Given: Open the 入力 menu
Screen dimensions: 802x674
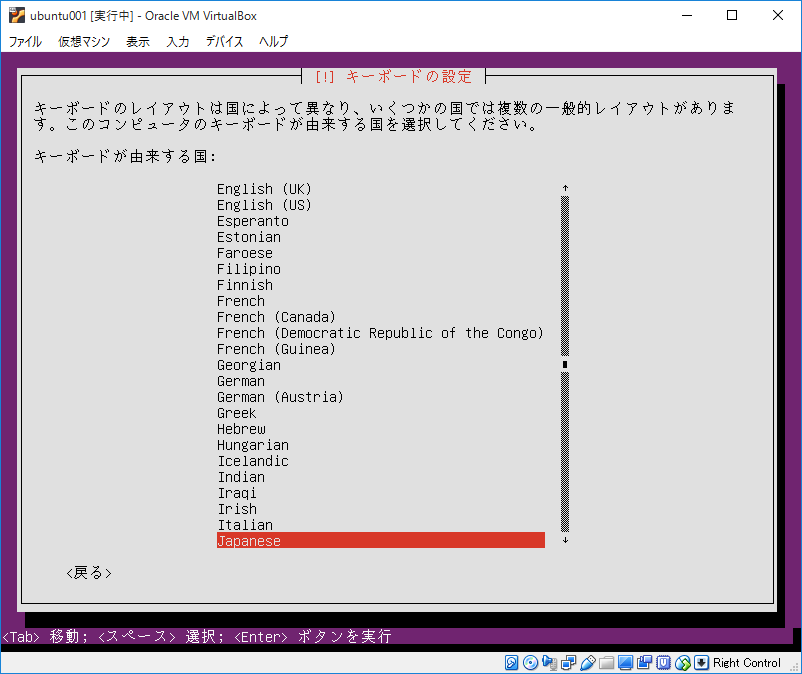Looking at the screenshot, I should coord(178,41).
